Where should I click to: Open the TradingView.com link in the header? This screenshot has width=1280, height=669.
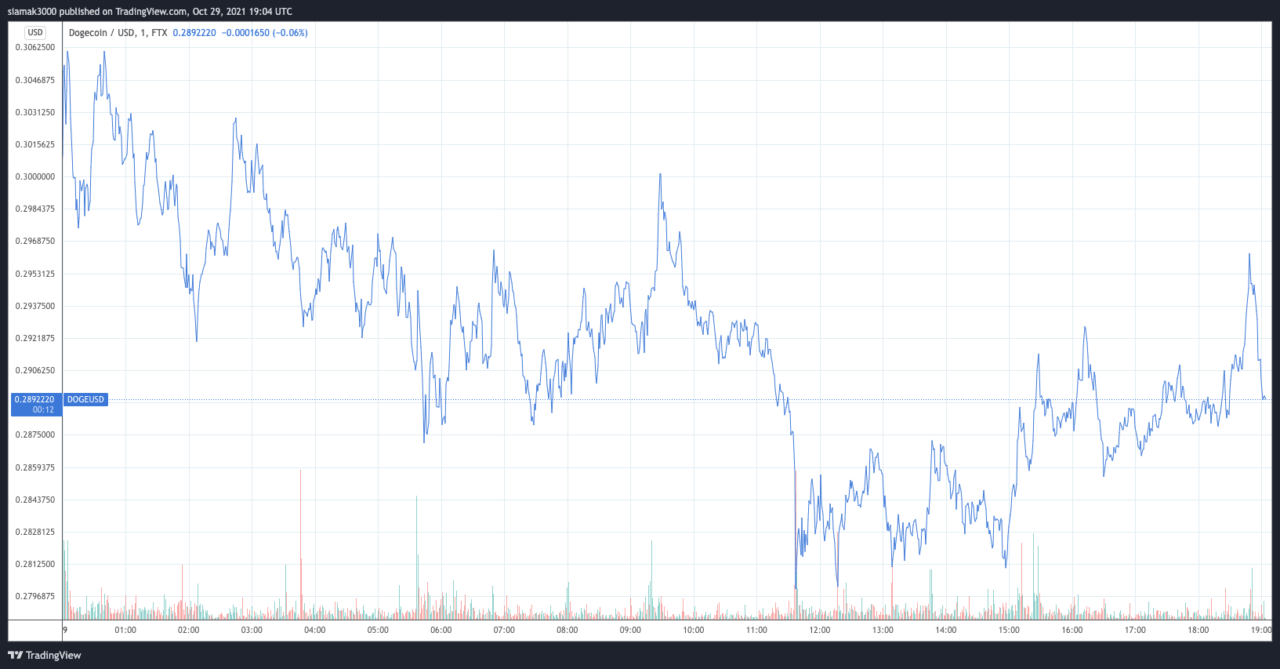pos(166,10)
